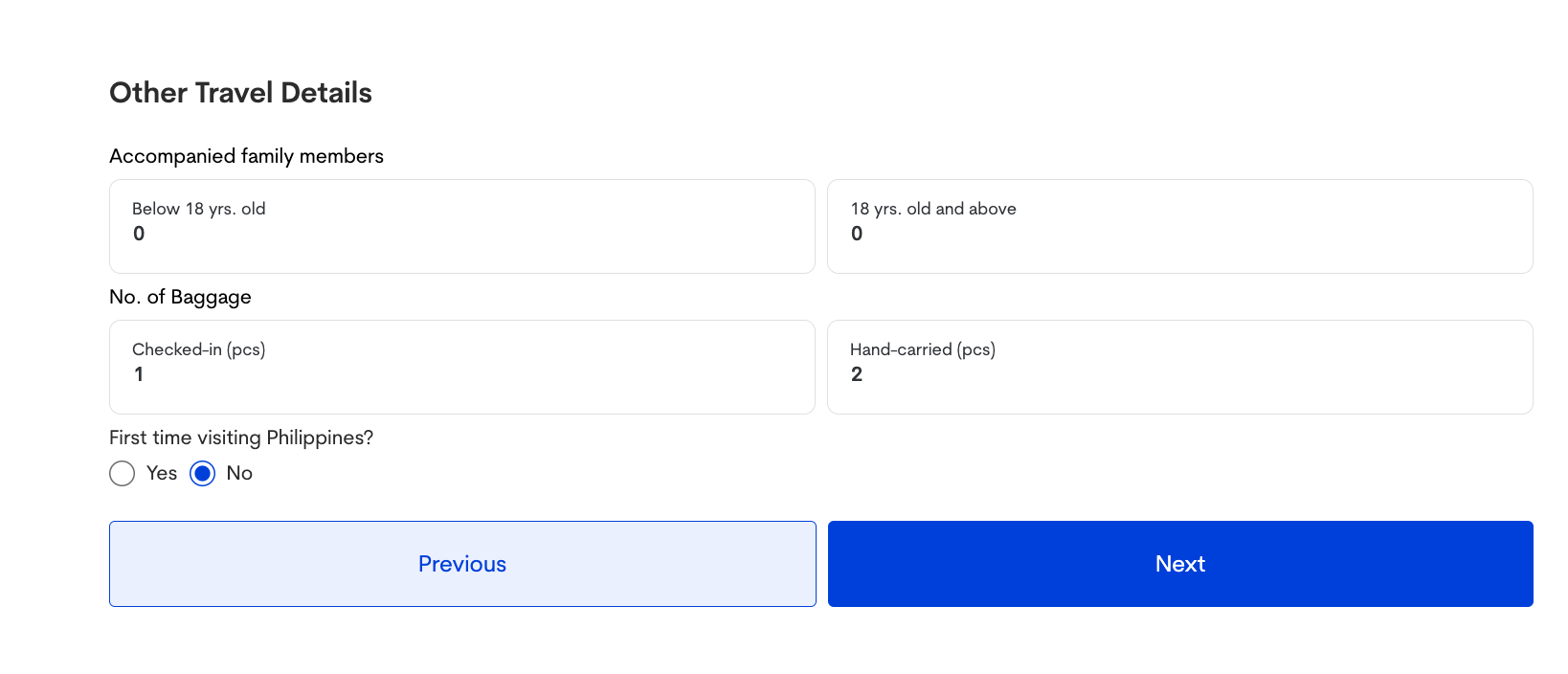1568x674 pixels.
Task: Click the Other Travel Details heading
Action: (240, 93)
